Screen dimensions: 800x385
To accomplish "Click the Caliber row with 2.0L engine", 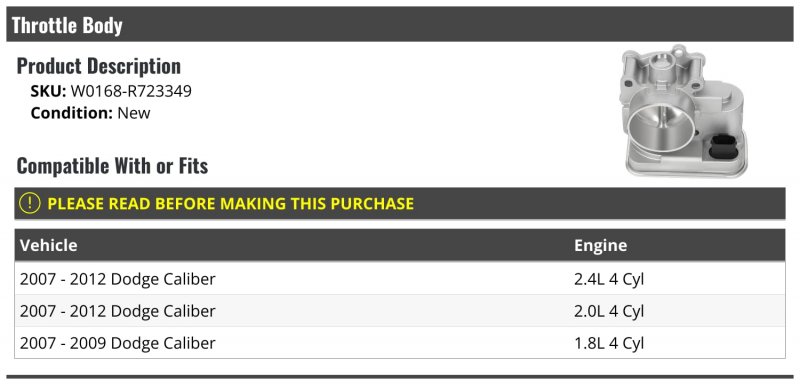I will point(400,311).
